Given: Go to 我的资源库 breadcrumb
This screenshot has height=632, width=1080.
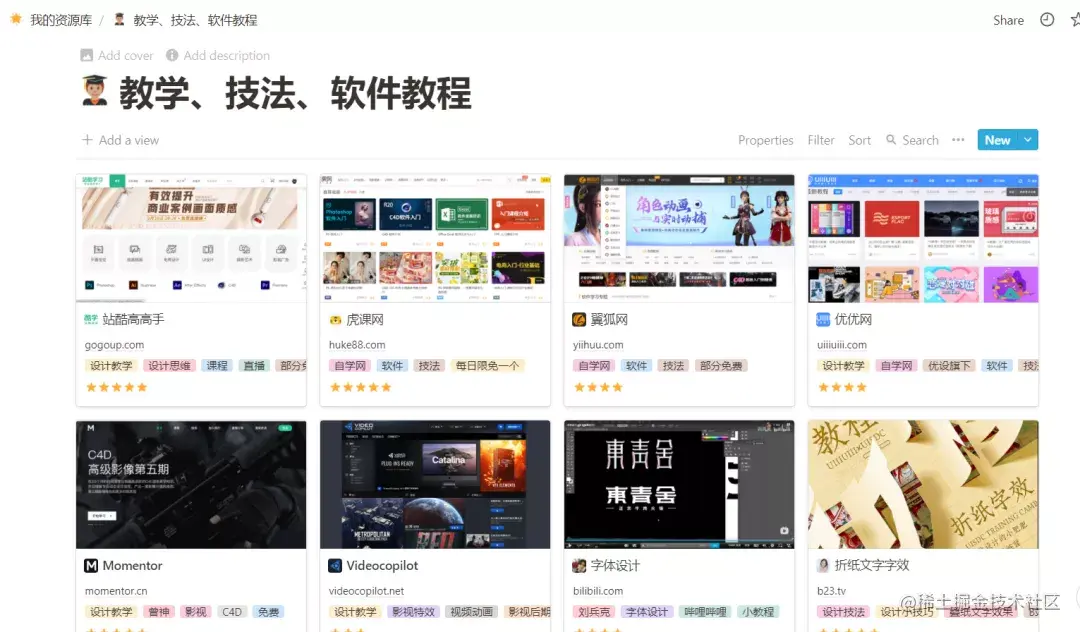Looking at the screenshot, I should 61,20.
